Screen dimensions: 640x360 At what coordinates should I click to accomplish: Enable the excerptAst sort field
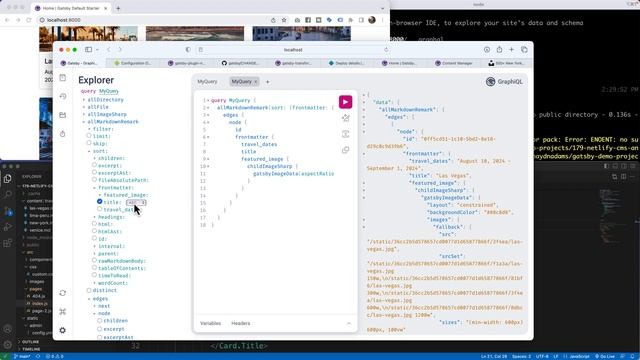click(94, 172)
